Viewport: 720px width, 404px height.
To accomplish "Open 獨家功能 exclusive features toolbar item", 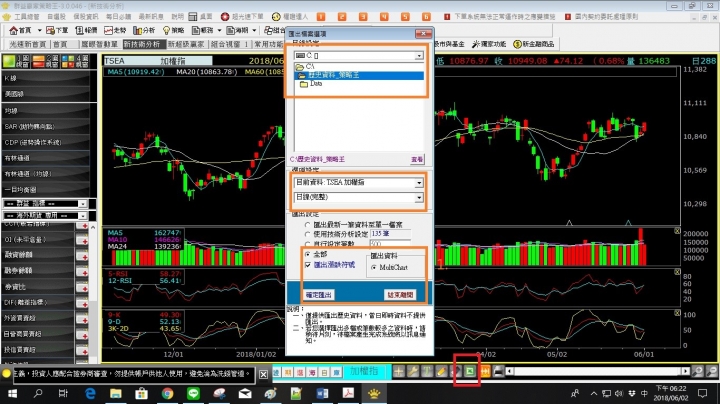I will coord(489,44).
